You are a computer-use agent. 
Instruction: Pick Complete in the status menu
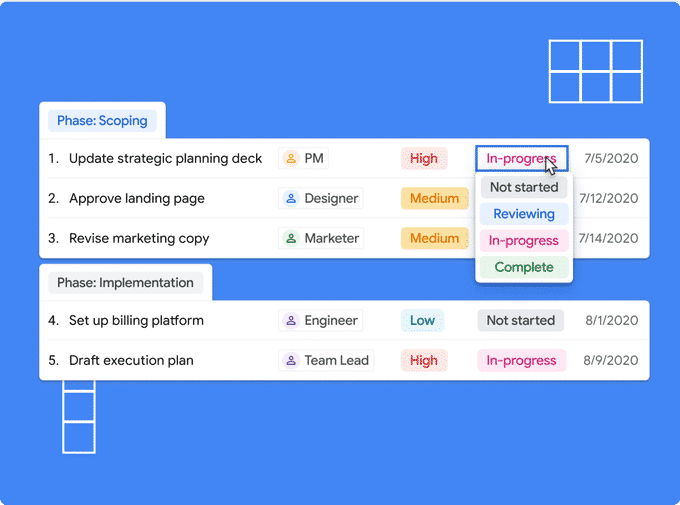pyautogui.click(x=523, y=267)
